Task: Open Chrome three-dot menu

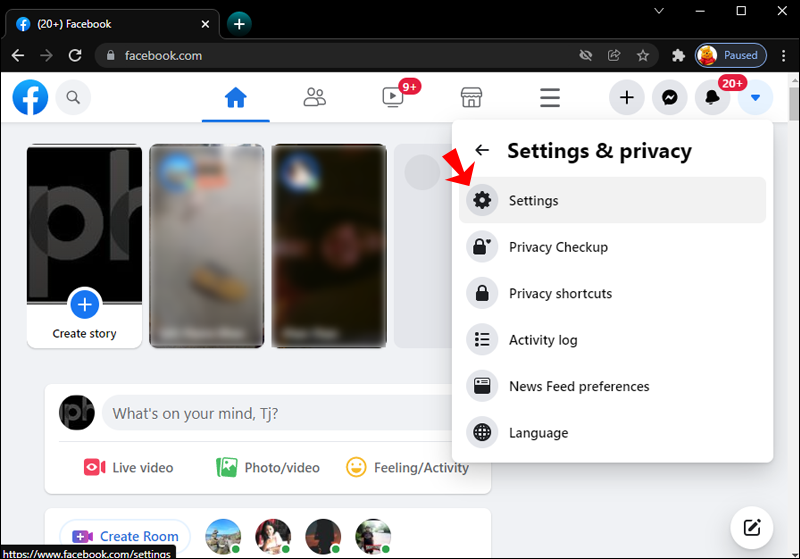Action: click(x=784, y=55)
